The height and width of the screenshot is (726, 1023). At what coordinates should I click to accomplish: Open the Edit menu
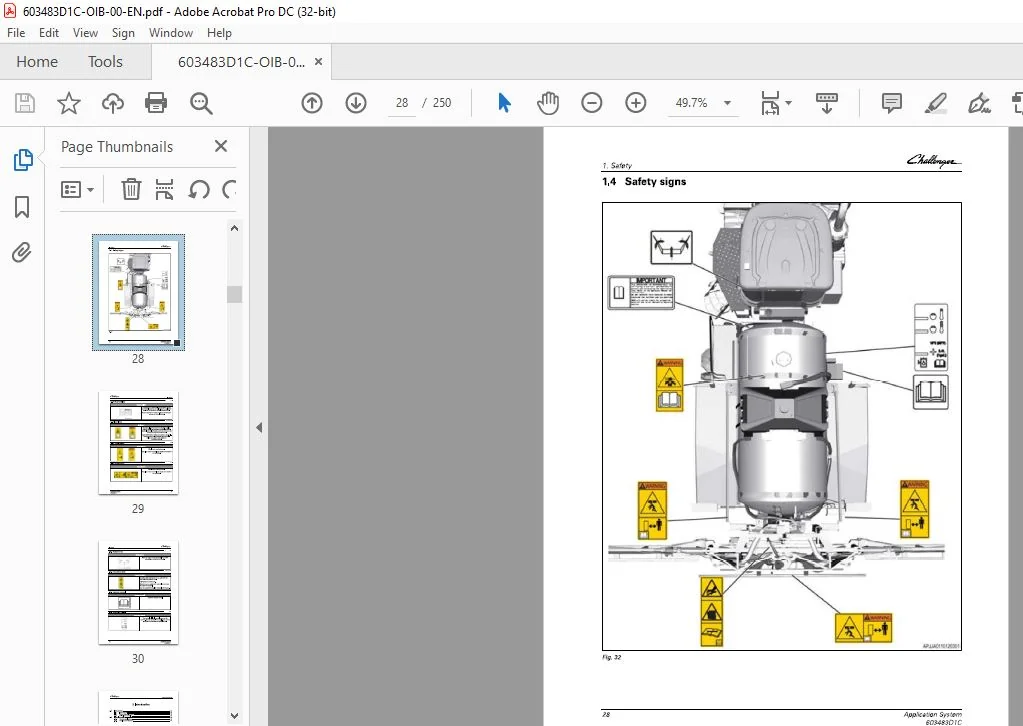point(49,33)
